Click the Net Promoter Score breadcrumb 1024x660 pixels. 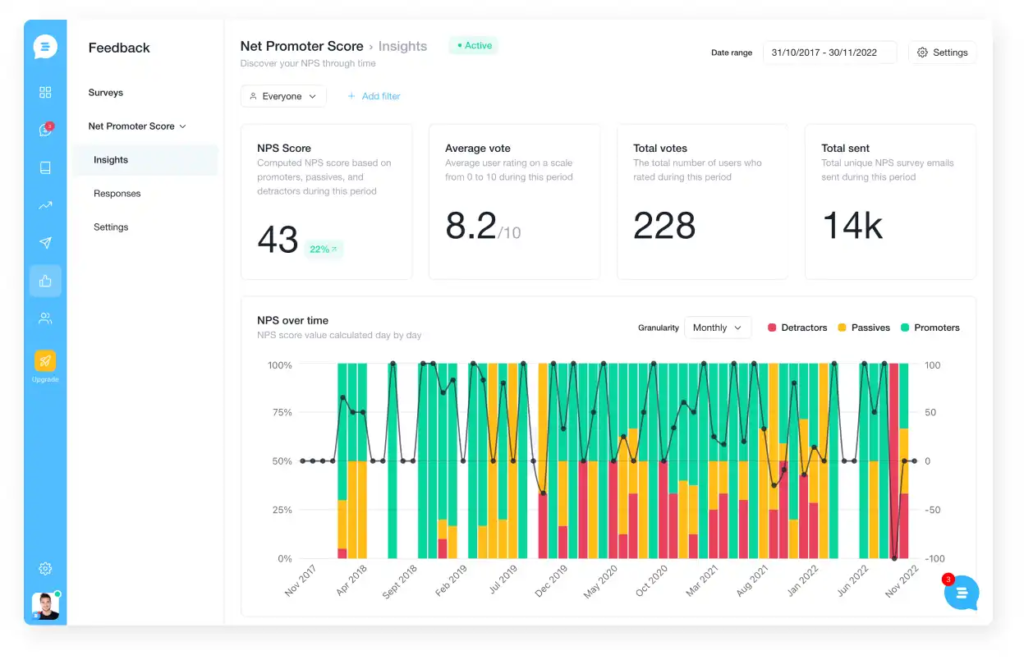pyautogui.click(x=302, y=46)
